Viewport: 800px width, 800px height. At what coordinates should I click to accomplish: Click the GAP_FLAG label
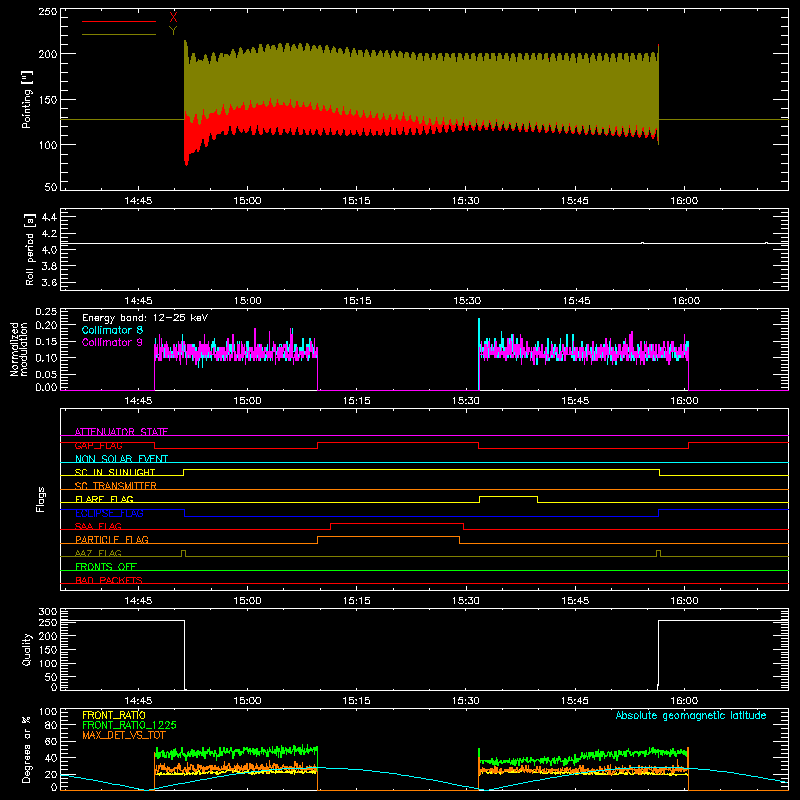click(98, 445)
